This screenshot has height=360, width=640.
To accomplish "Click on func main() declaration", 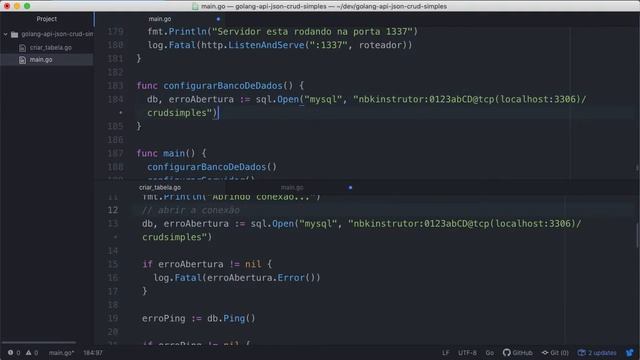I will tap(171, 153).
